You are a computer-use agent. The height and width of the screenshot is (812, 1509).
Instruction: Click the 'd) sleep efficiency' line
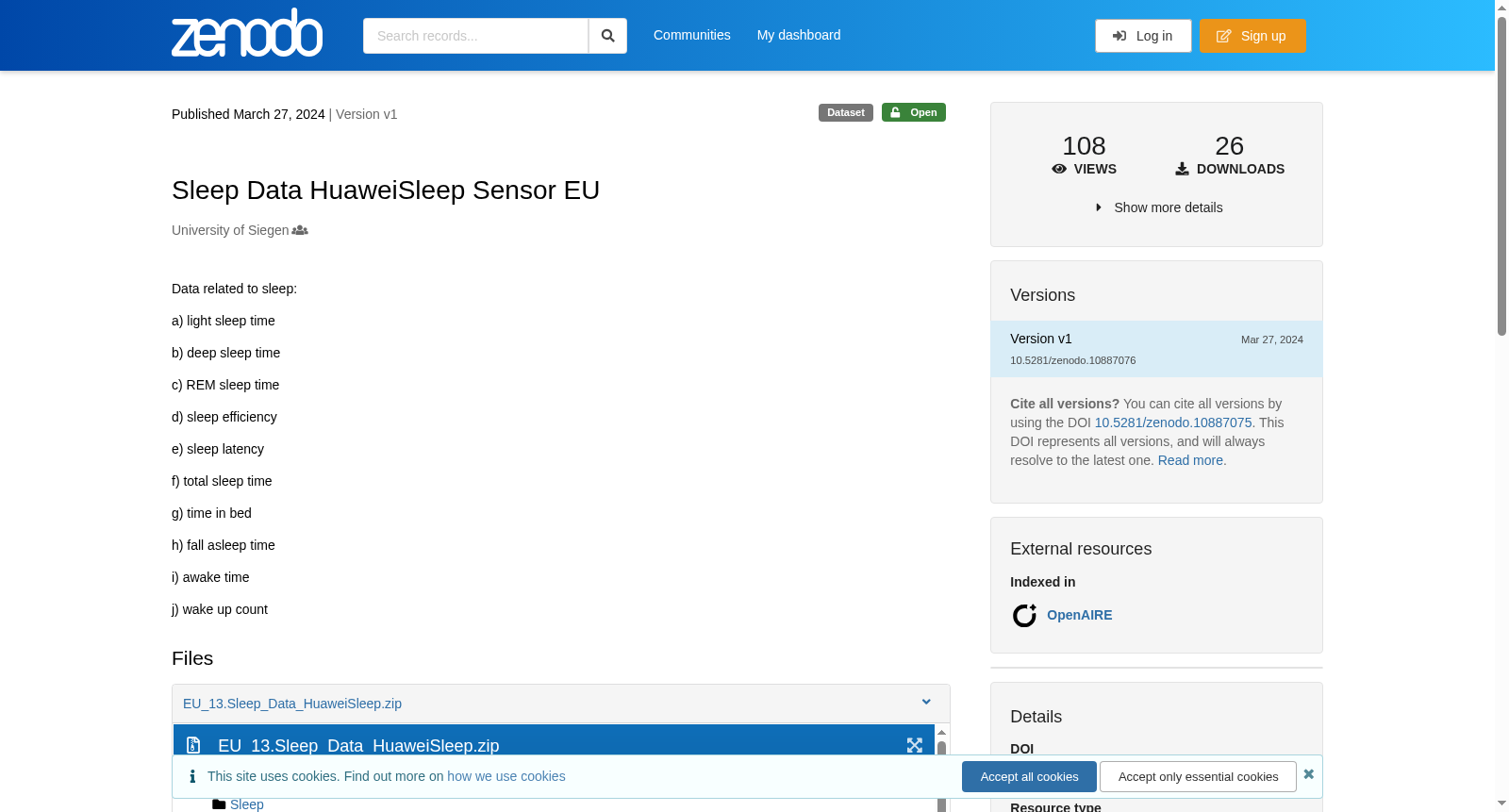pyautogui.click(x=224, y=417)
